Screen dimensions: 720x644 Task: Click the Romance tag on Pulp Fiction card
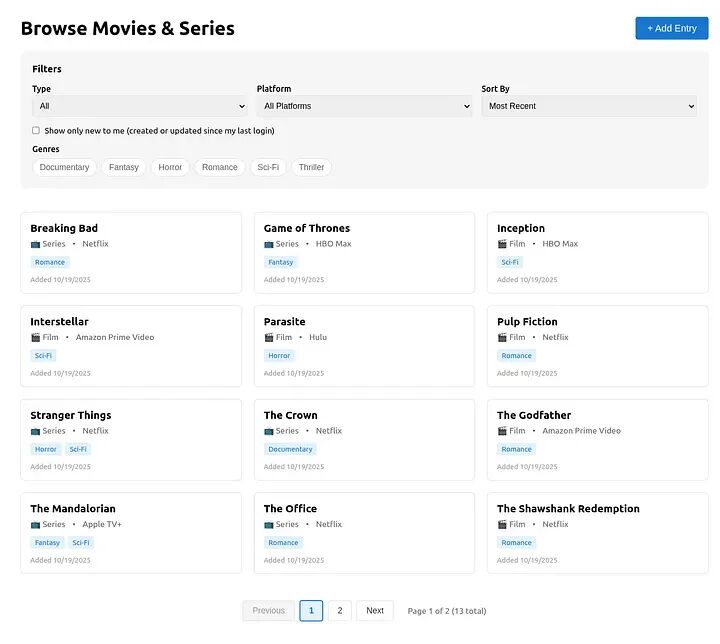[x=517, y=356]
